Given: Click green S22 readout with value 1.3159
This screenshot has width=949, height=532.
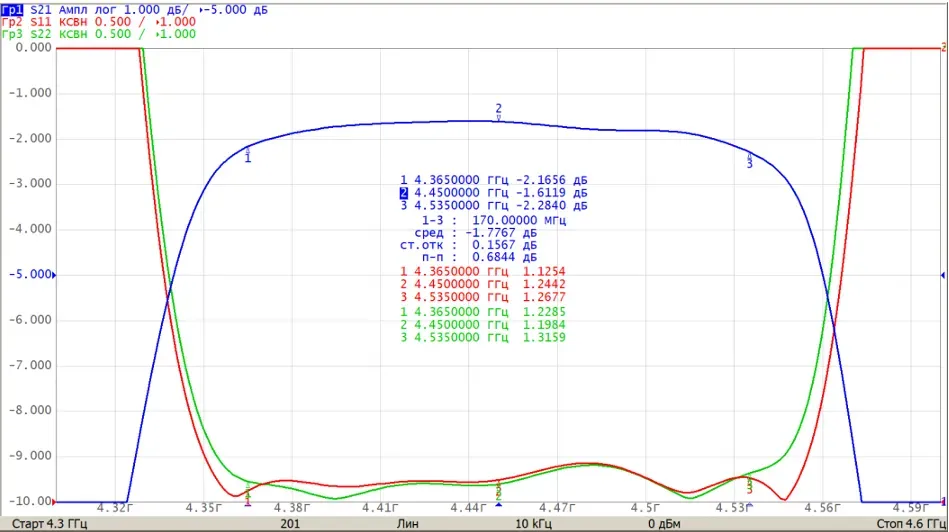Looking at the screenshot, I should (x=482, y=338).
